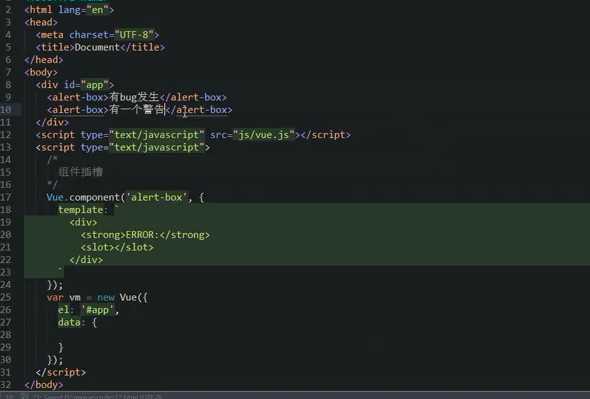Click the opening <body> tag

click(x=41, y=72)
